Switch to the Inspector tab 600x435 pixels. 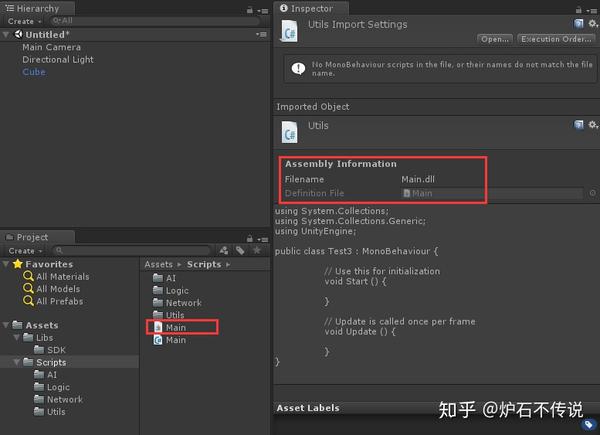coord(310,8)
